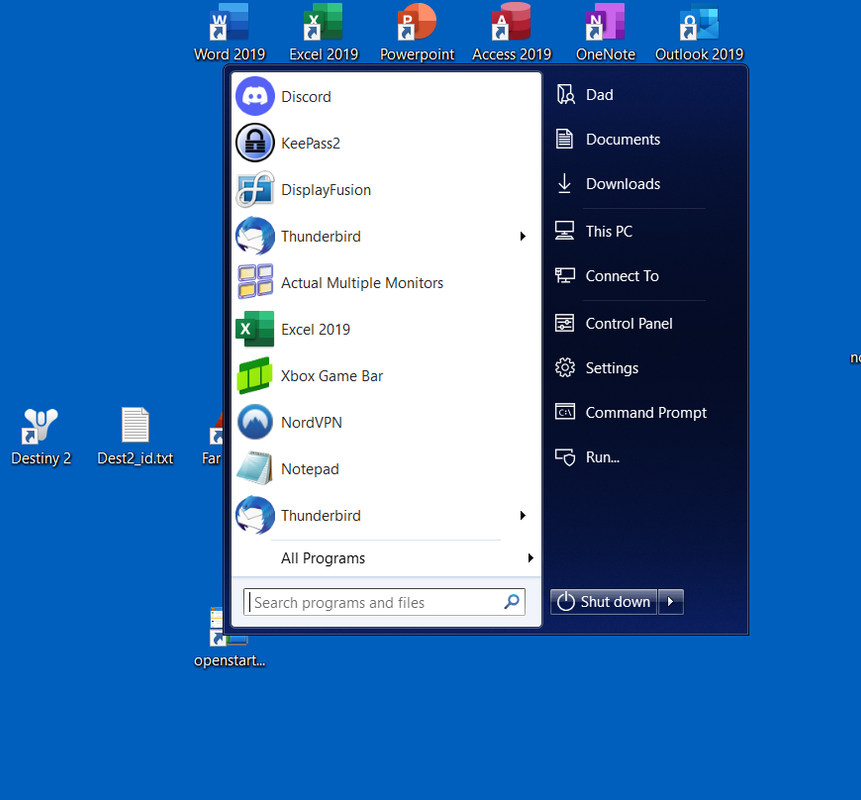Open the Xbox Game Bar icon

pos(255,376)
